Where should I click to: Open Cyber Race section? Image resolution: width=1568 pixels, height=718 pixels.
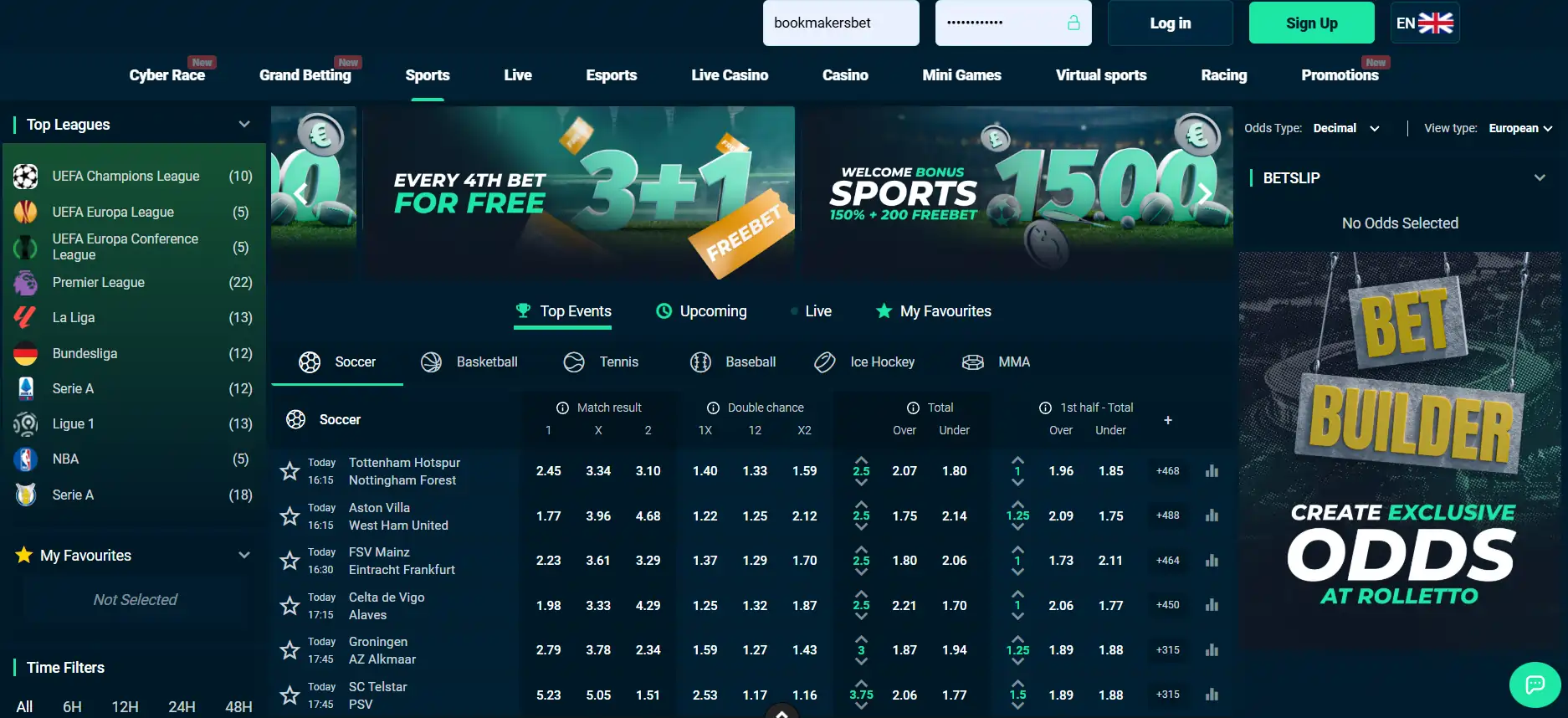[167, 75]
